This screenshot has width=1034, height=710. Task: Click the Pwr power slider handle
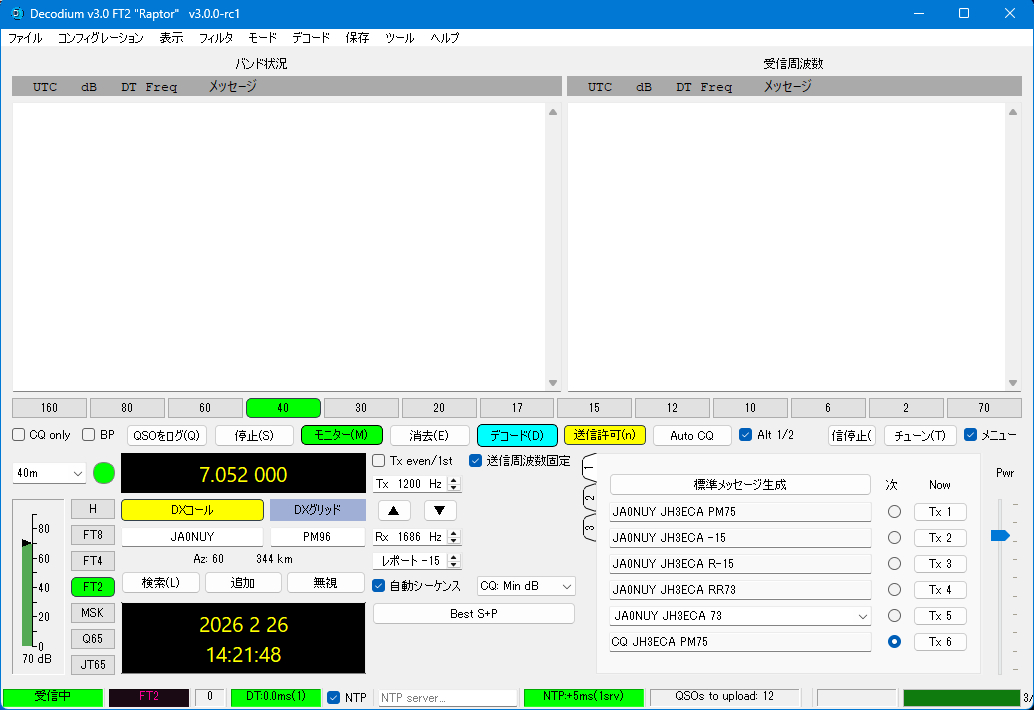pyautogui.click(x=999, y=536)
